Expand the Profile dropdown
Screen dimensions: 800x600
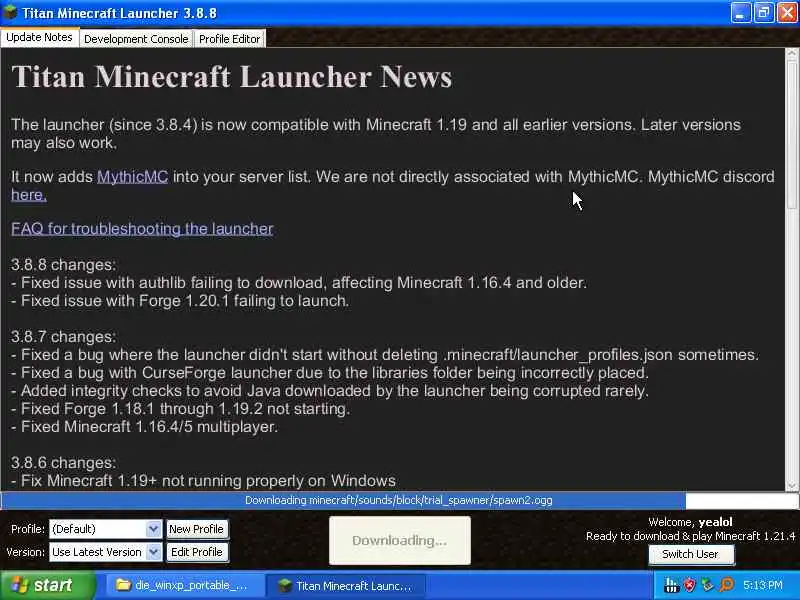point(153,529)
